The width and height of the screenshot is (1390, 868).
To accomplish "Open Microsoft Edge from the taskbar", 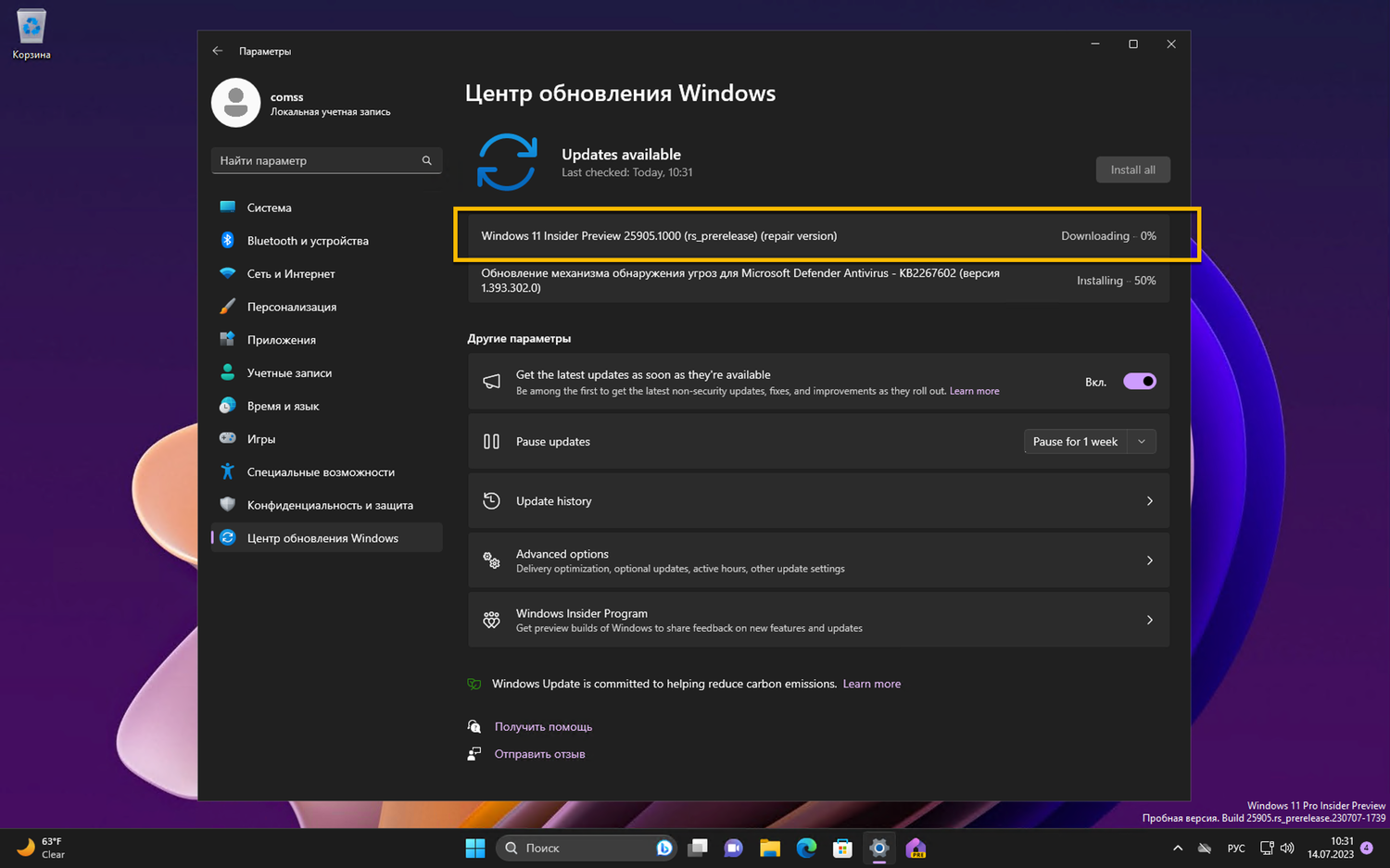I will point(806,848).
